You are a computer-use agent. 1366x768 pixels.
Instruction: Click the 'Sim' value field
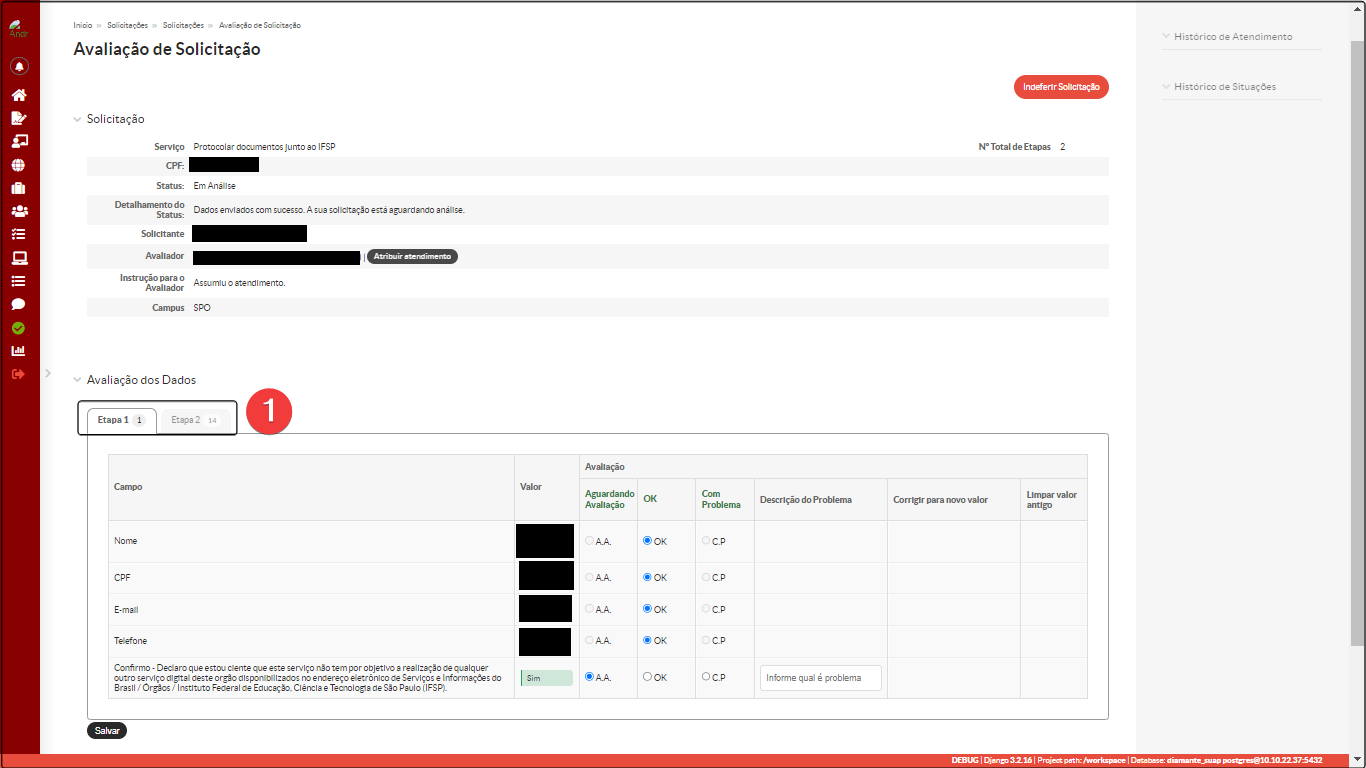point(546,678)
